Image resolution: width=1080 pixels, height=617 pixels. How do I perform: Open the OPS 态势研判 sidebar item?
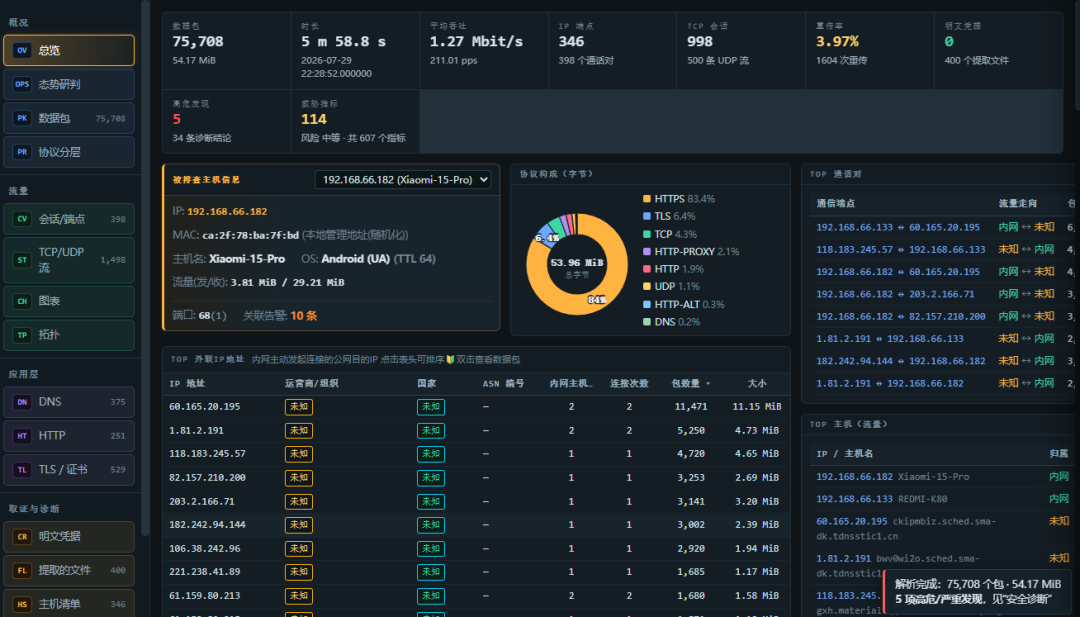pyautogui.click(x=69, y=84)
